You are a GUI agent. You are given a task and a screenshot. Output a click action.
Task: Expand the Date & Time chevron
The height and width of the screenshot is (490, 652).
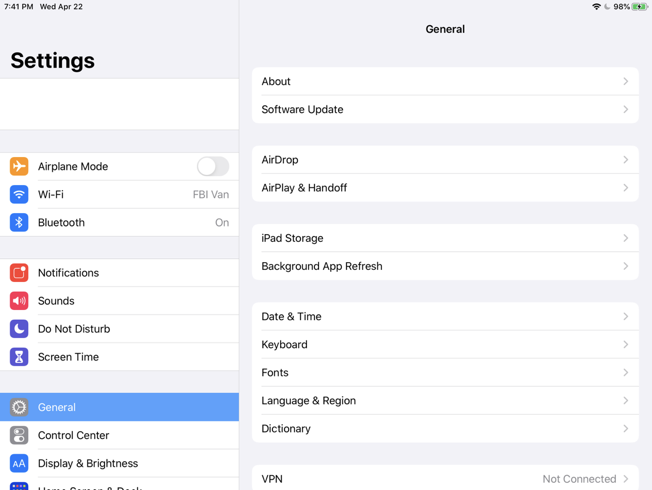626,317
